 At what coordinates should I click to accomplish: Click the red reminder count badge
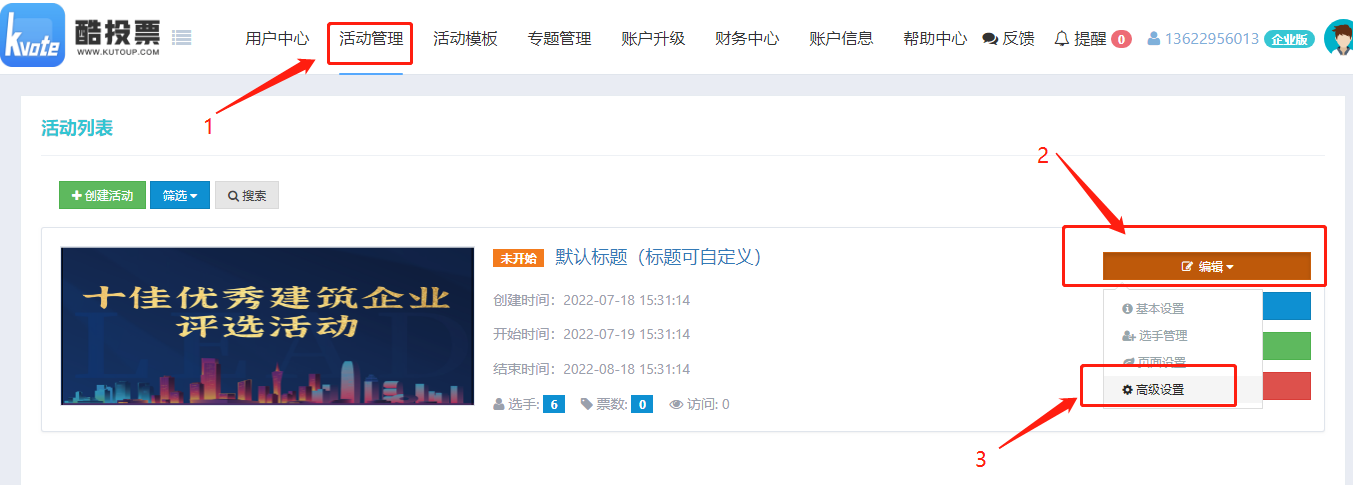pos(1121,39)
